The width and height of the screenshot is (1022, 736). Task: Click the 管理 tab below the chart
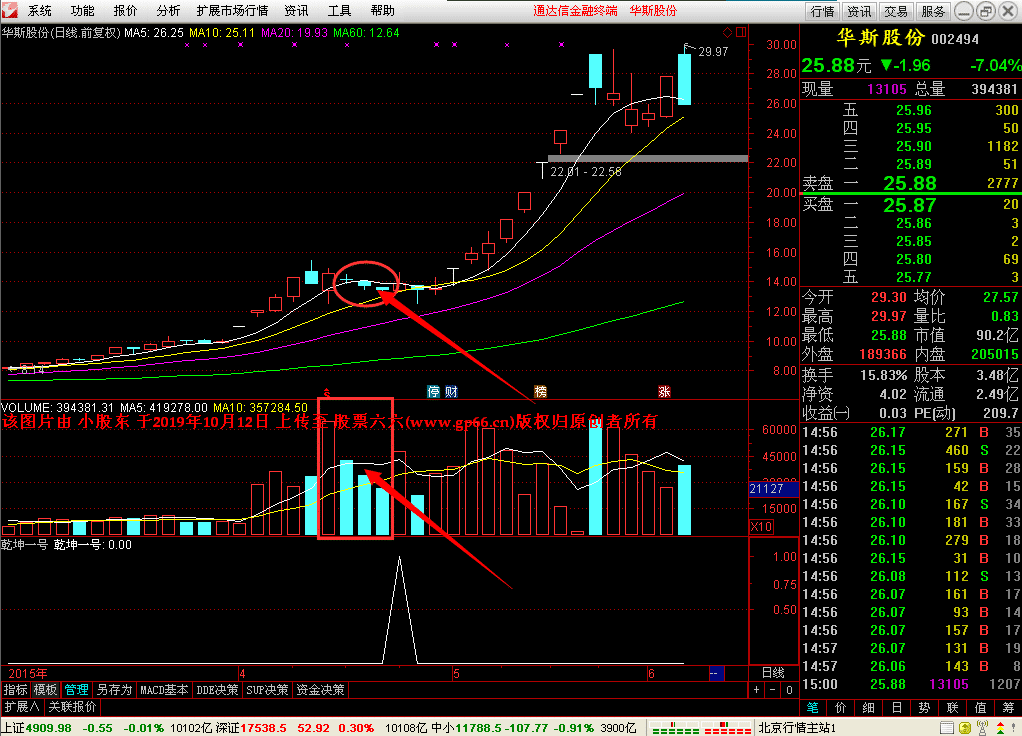[x=76, y=690]
